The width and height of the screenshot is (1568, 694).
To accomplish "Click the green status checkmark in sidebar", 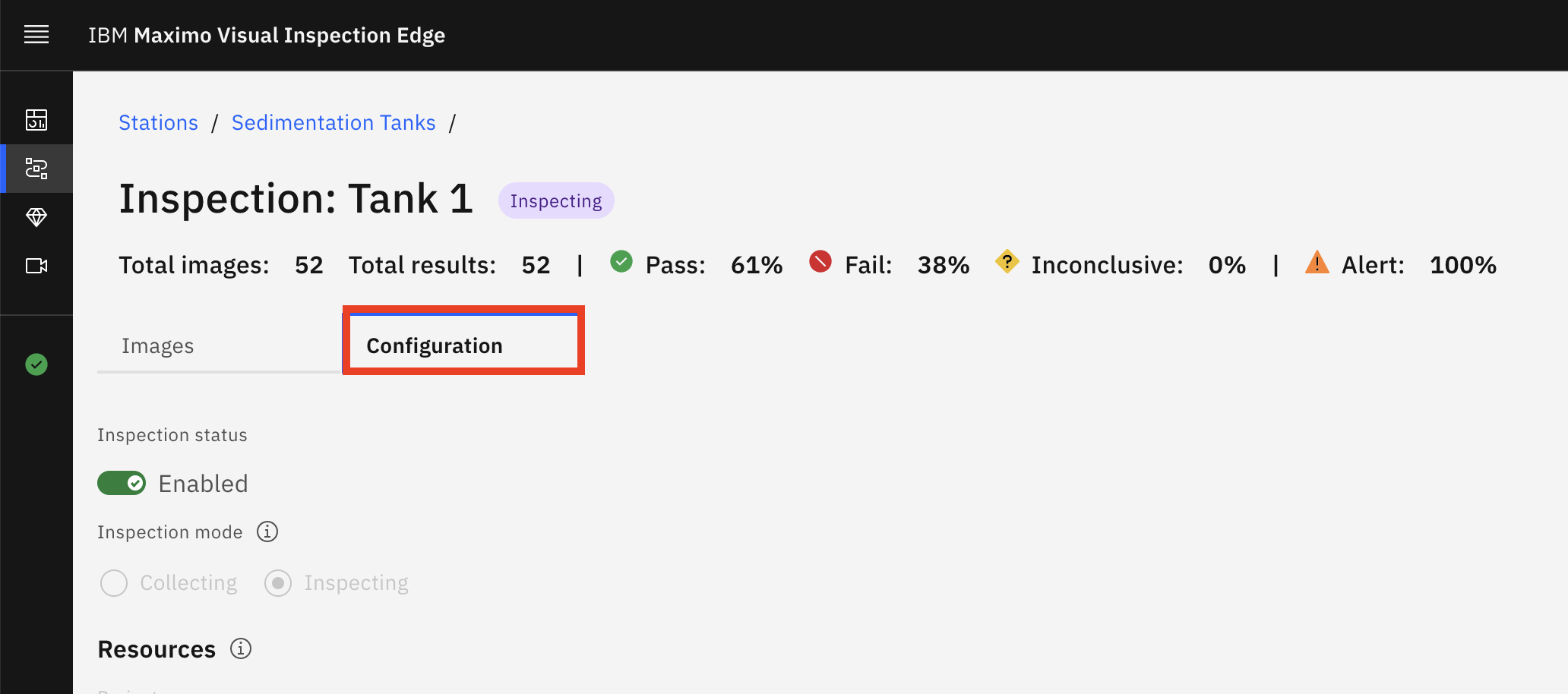I will (36, 364).
